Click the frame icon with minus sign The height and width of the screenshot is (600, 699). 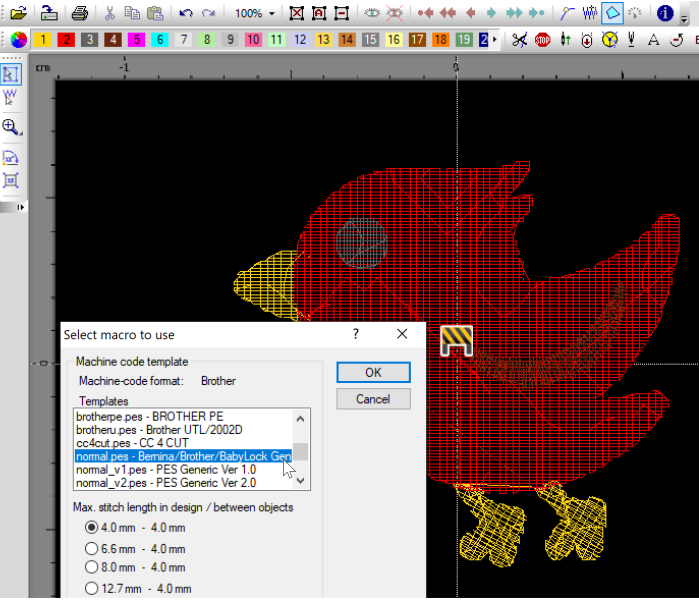(341, 13)
